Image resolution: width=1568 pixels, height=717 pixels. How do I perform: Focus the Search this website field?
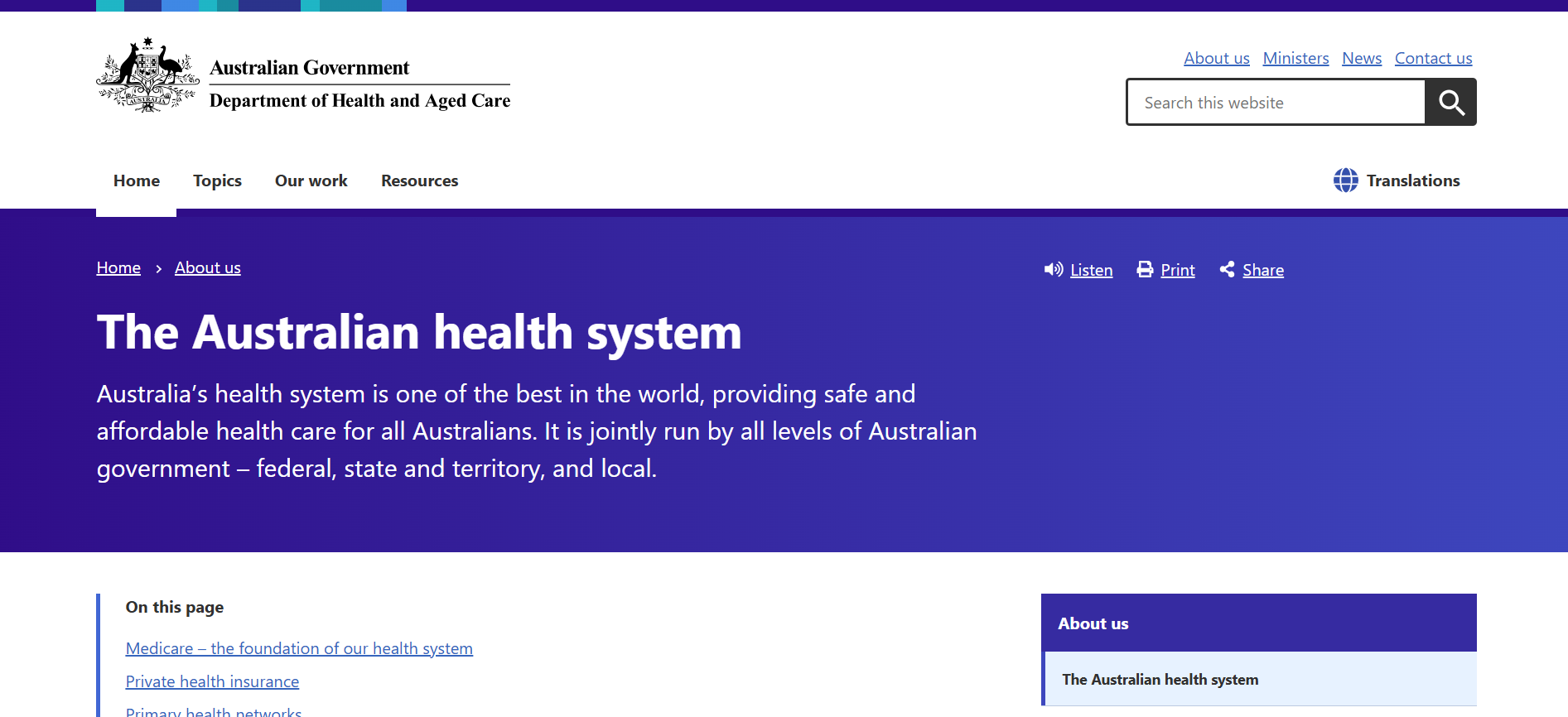(1276, 103)
